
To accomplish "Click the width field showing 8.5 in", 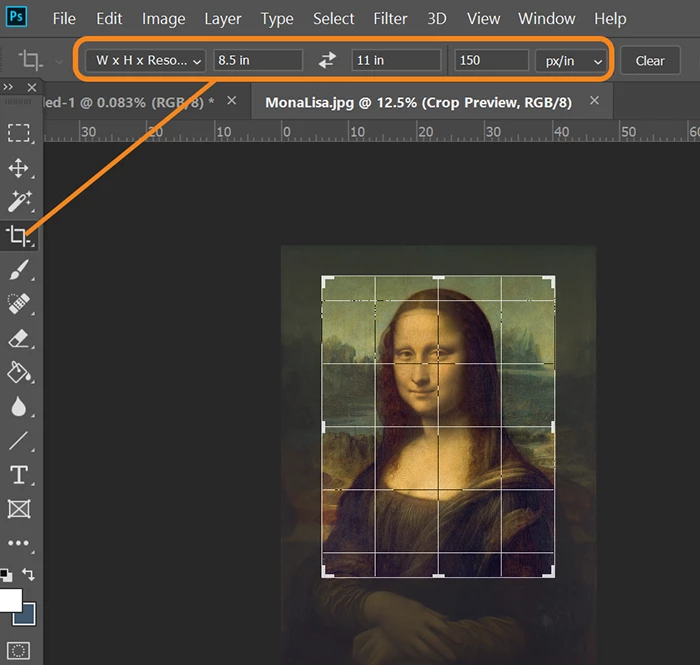I will pos(258,60).
